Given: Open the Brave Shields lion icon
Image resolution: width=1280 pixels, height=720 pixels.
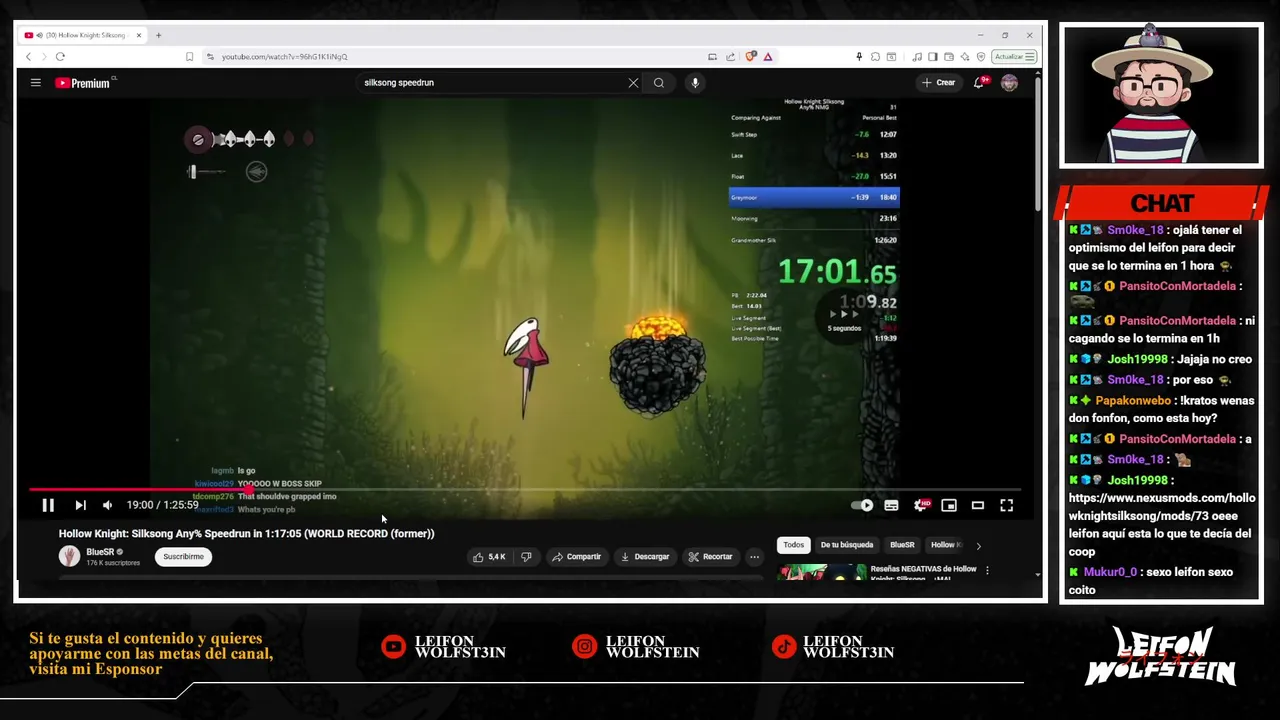Looking at the screenshot, I should coord(751,57).
